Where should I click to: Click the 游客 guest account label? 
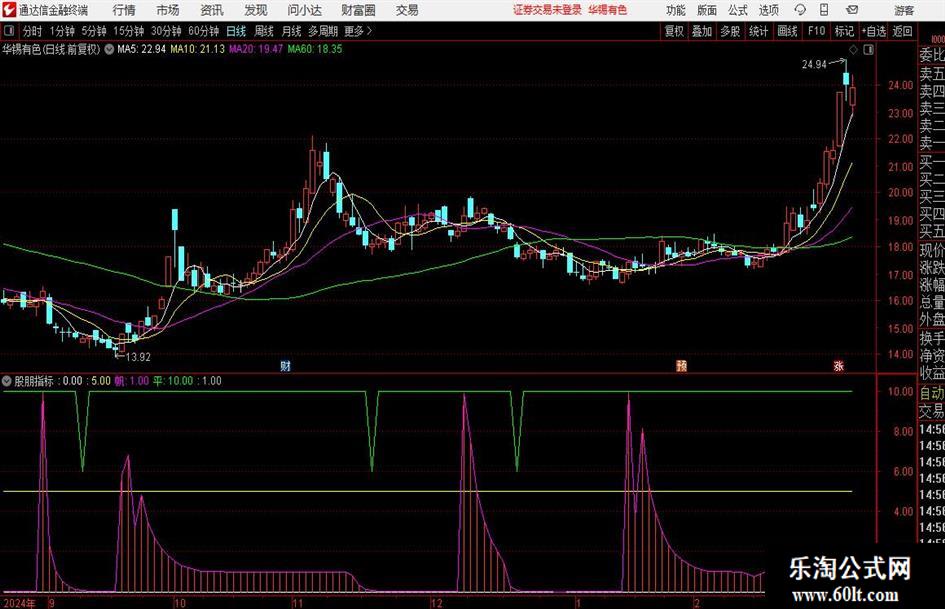point(904,10)
